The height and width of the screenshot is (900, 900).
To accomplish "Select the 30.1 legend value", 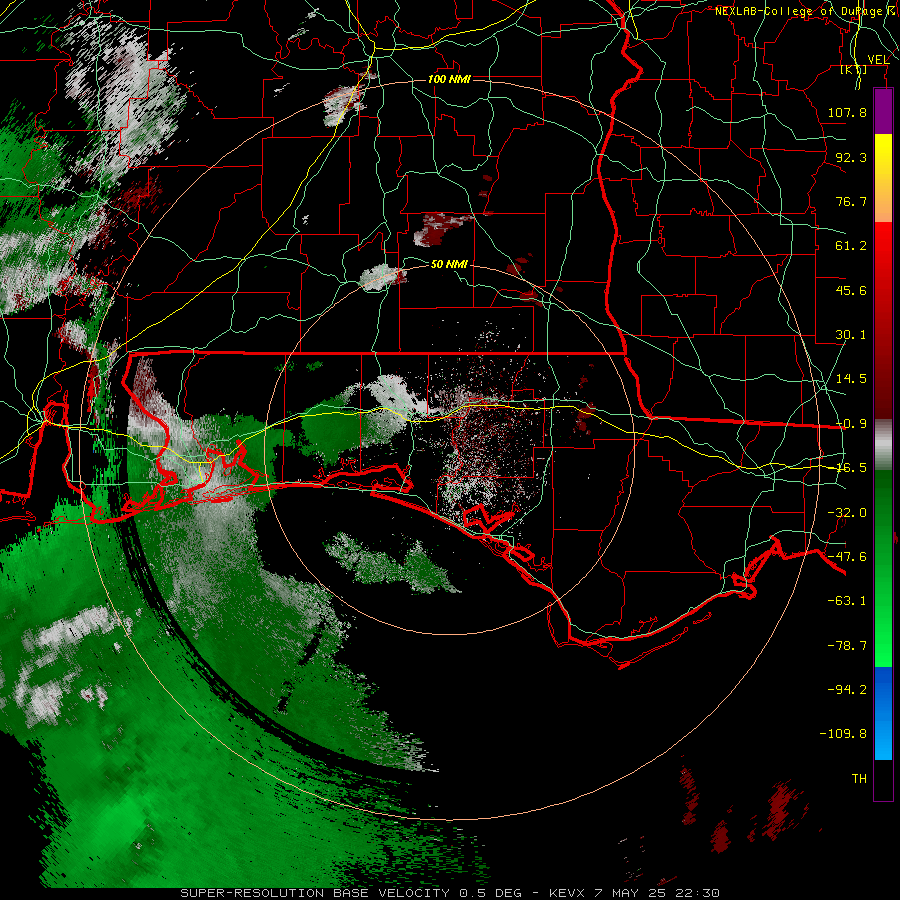I will coord(851,335).
